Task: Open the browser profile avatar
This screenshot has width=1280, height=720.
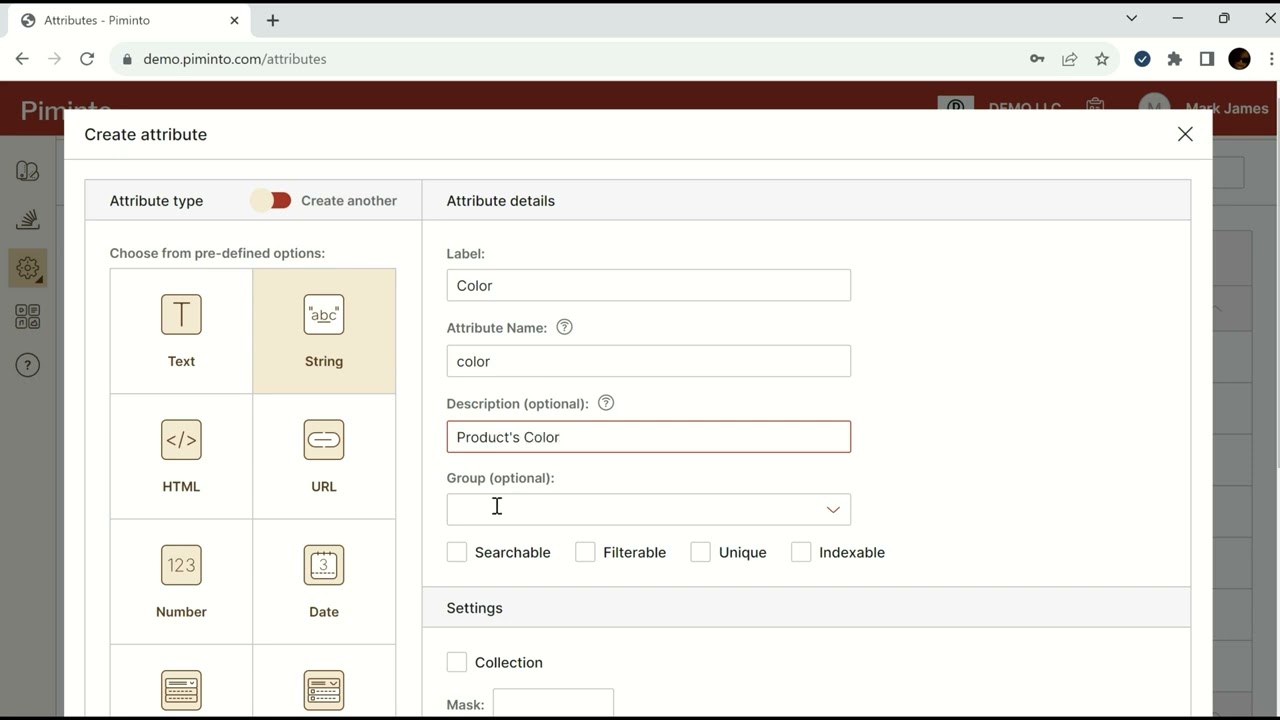Action: (x=1239, y=59)
